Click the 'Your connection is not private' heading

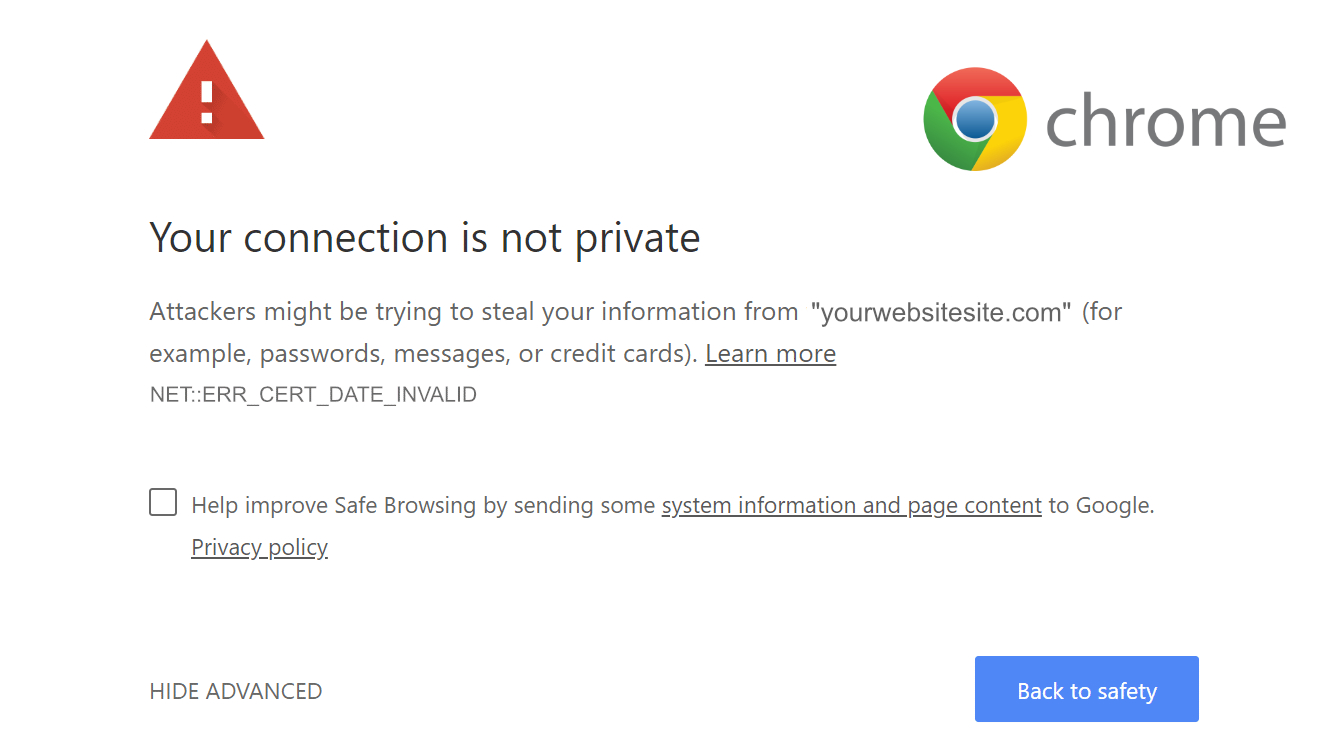pyautogui.click(x=424, y=238)
